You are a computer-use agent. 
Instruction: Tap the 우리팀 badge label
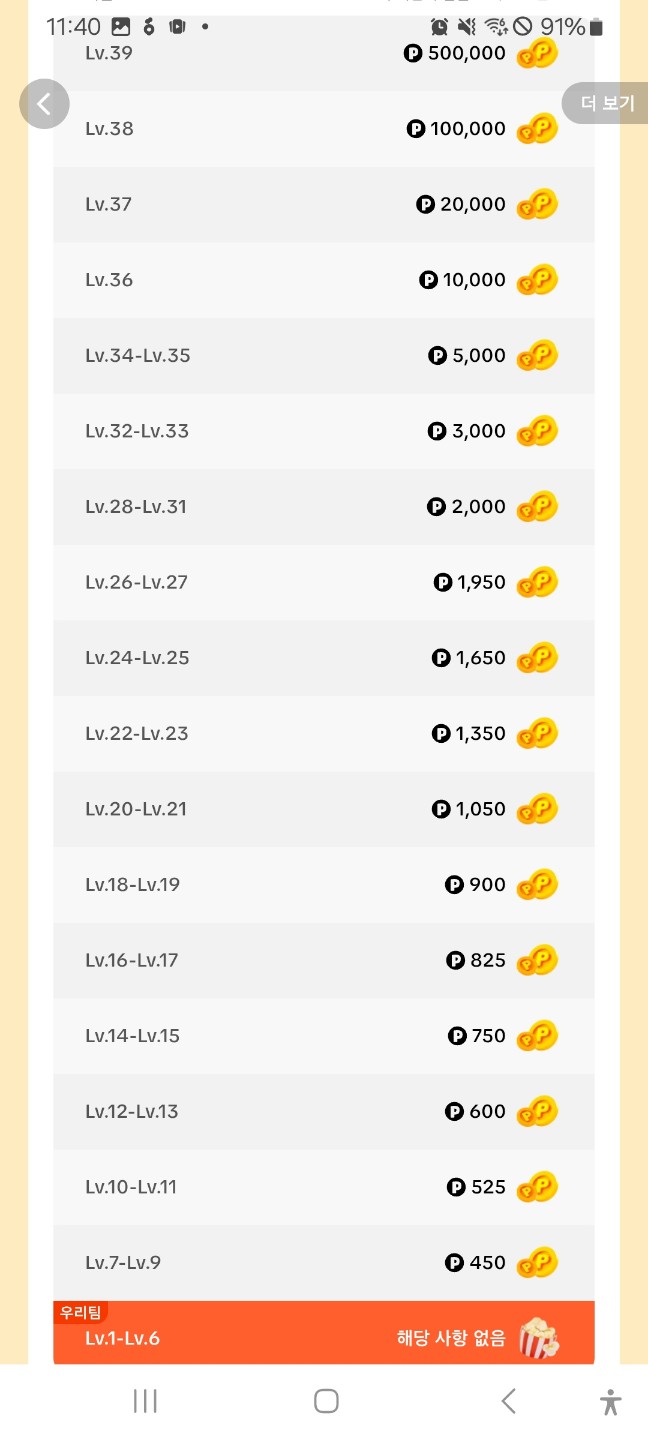[81, 1313]
